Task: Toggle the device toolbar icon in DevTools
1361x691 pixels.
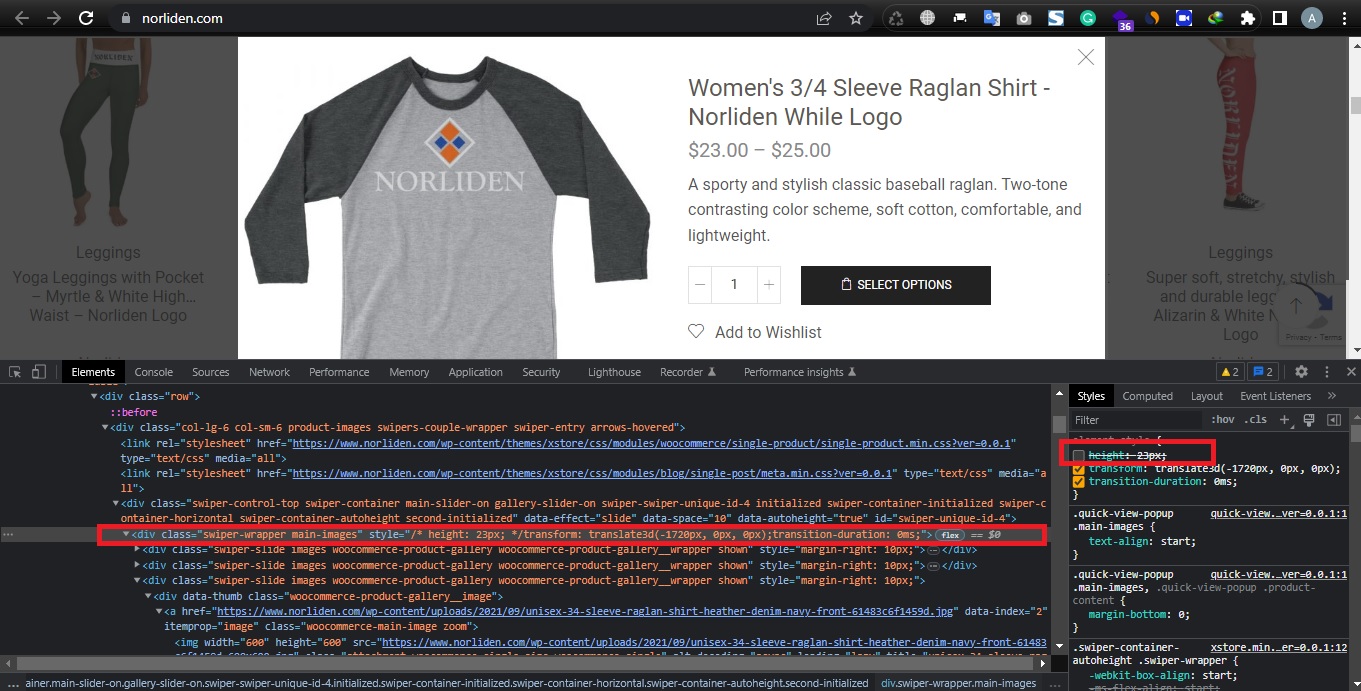Action: [x=39, y=372]
